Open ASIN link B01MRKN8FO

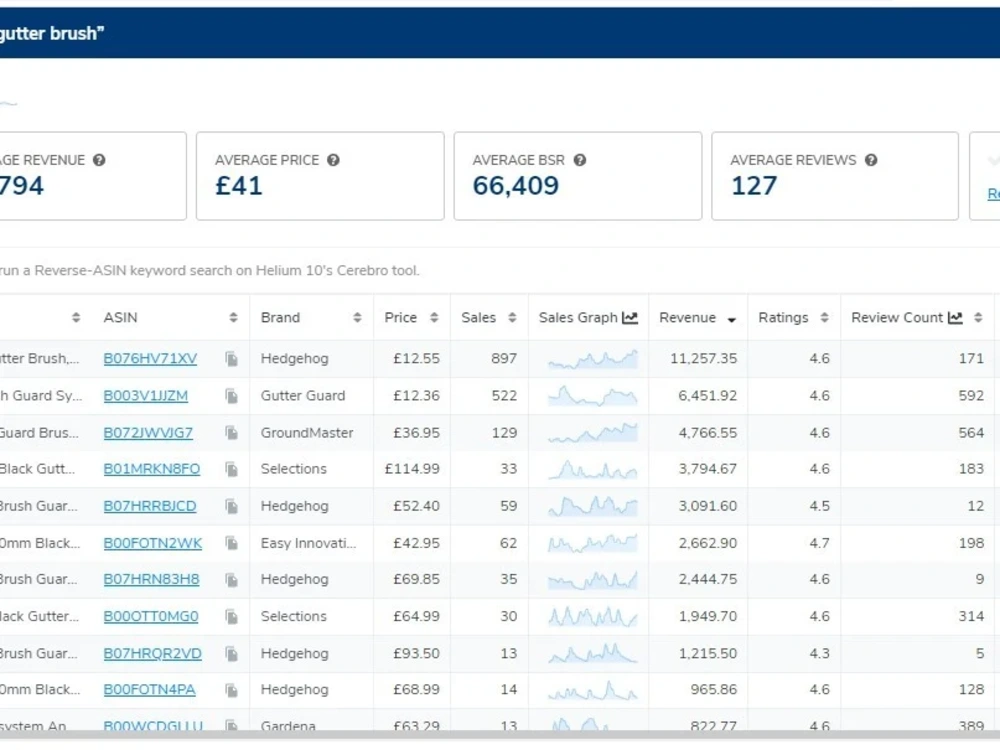152,469
